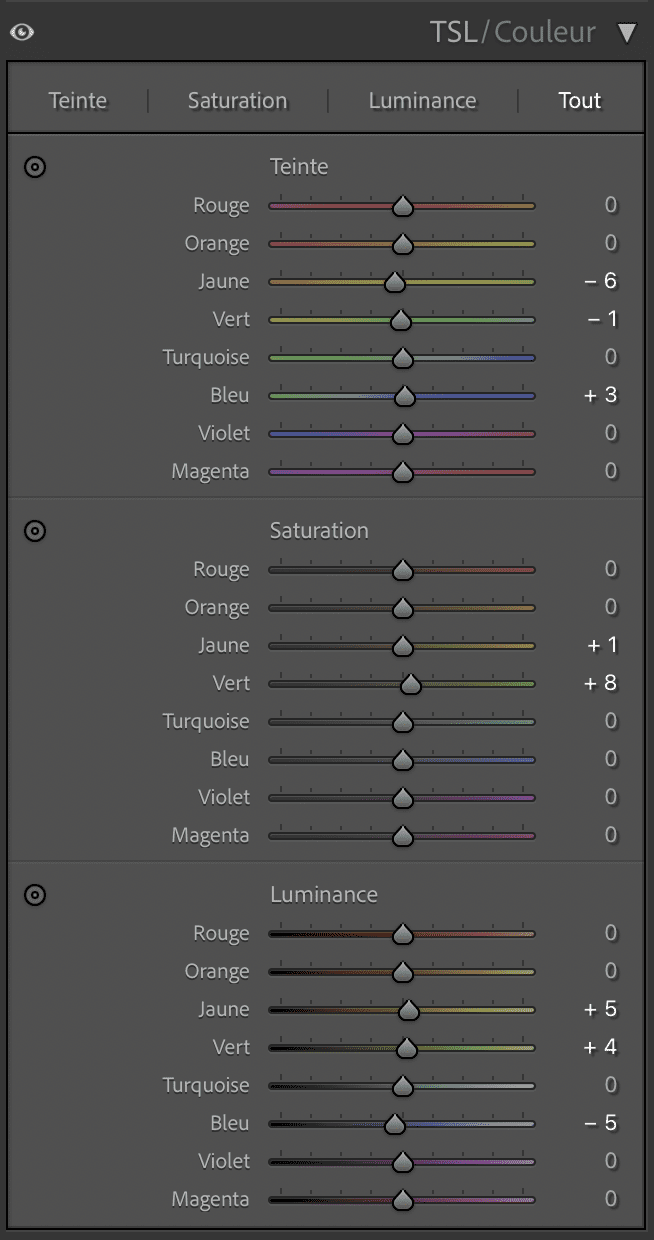Click the Orange luminance slider handle
The height and width of the screenshot is (1240, 654).
coord(403,973)
